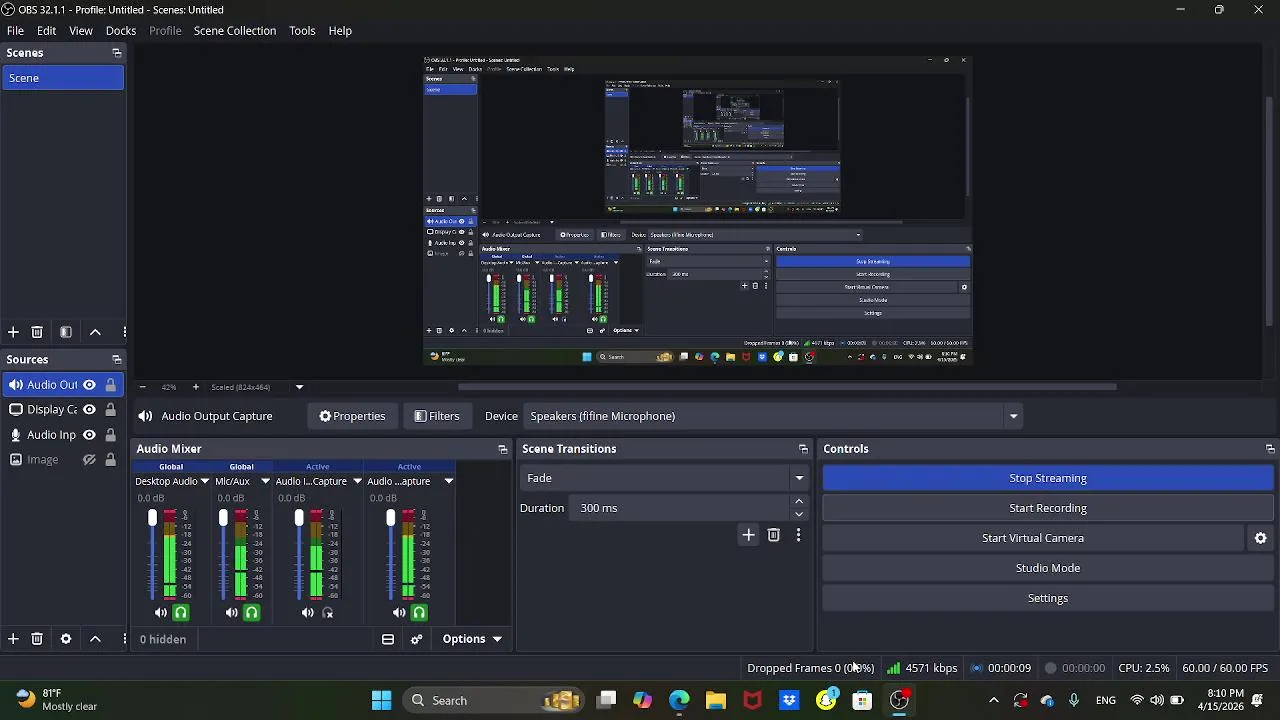Image resolution: width=1280 pixels, height=720 pixels.
Task: Open Microsoft Edge from the taskbar
Action: pyautogui.click(x=679, y=700)
